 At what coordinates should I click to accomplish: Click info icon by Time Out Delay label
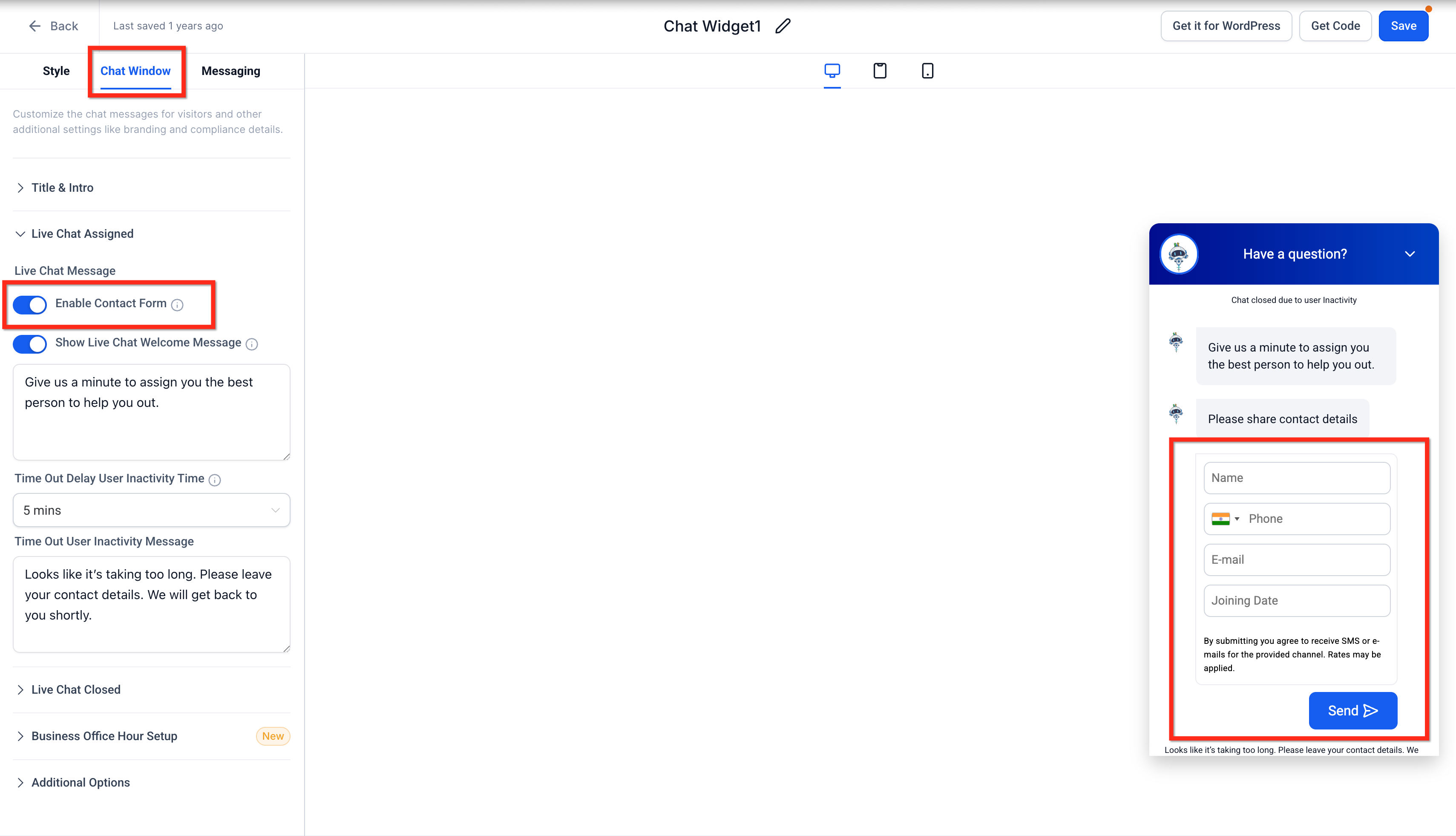coord(215,480)
